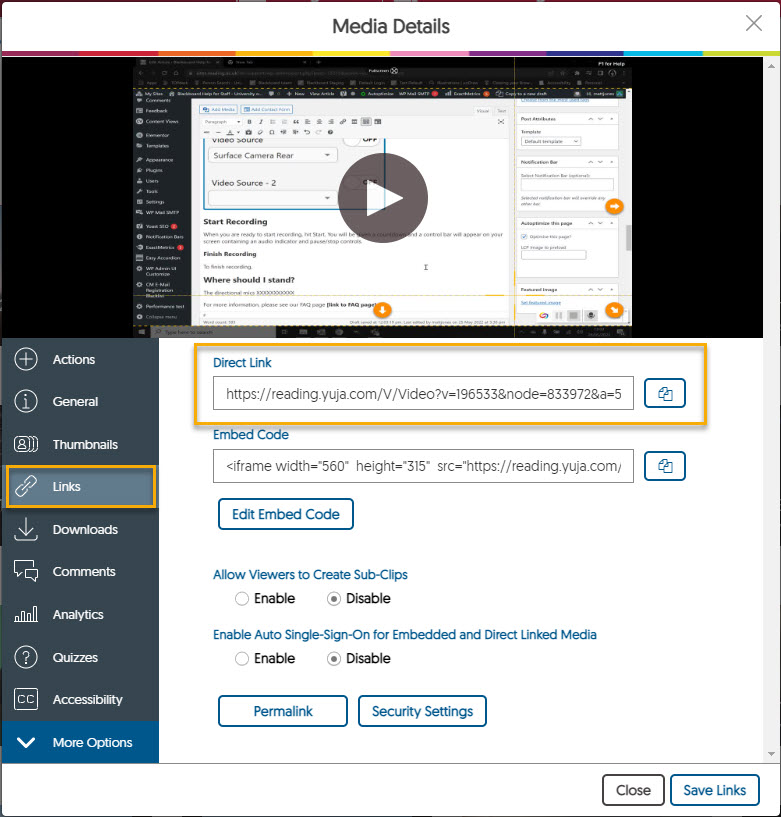Open the Comments speech bubble icon
Screen dimensions: 781x817
coord(26,572)
